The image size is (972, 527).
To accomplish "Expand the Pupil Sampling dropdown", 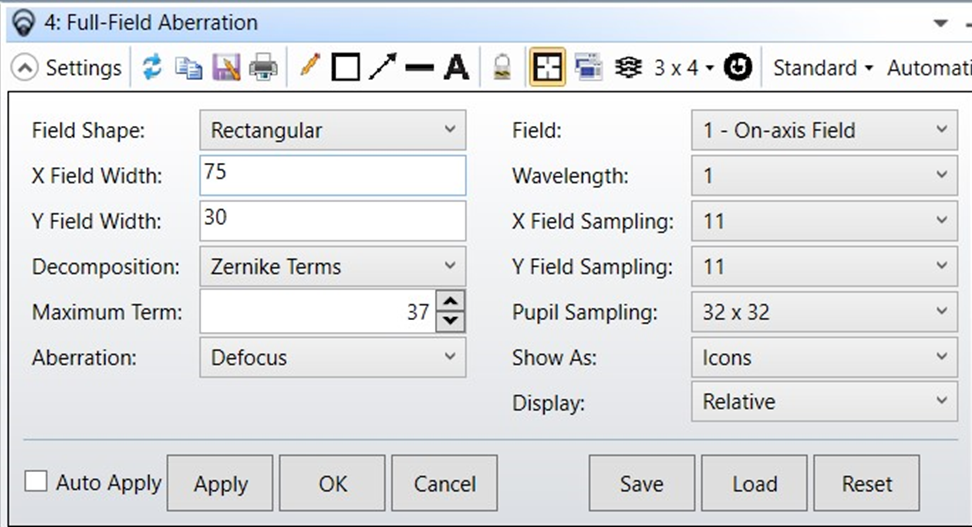I will coord(823,312).
